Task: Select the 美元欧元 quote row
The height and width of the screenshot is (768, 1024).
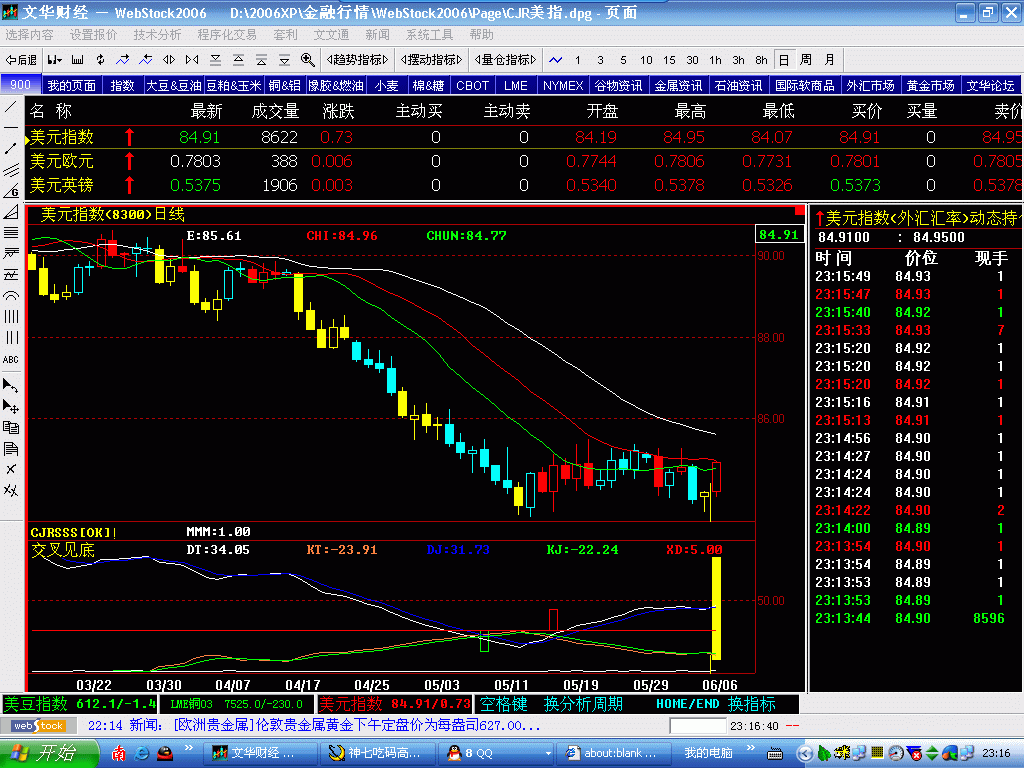Action: point(524,161)
